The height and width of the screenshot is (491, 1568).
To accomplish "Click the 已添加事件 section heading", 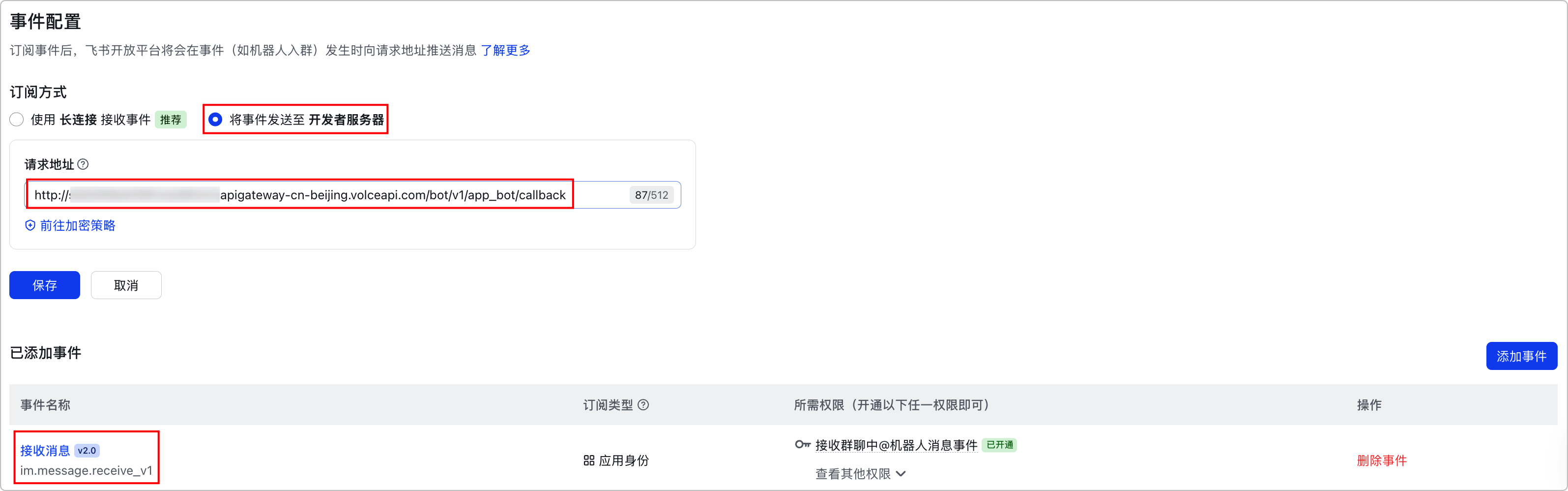I will [46, 353].
